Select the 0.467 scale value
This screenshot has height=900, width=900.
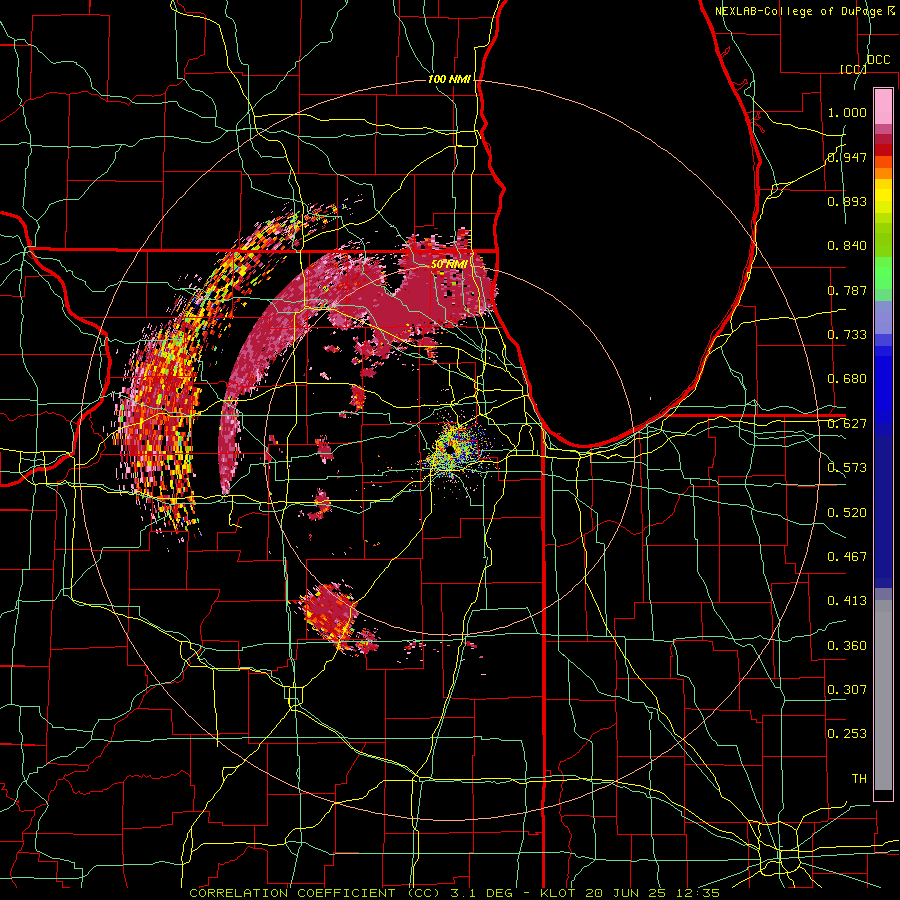point(847,557)
